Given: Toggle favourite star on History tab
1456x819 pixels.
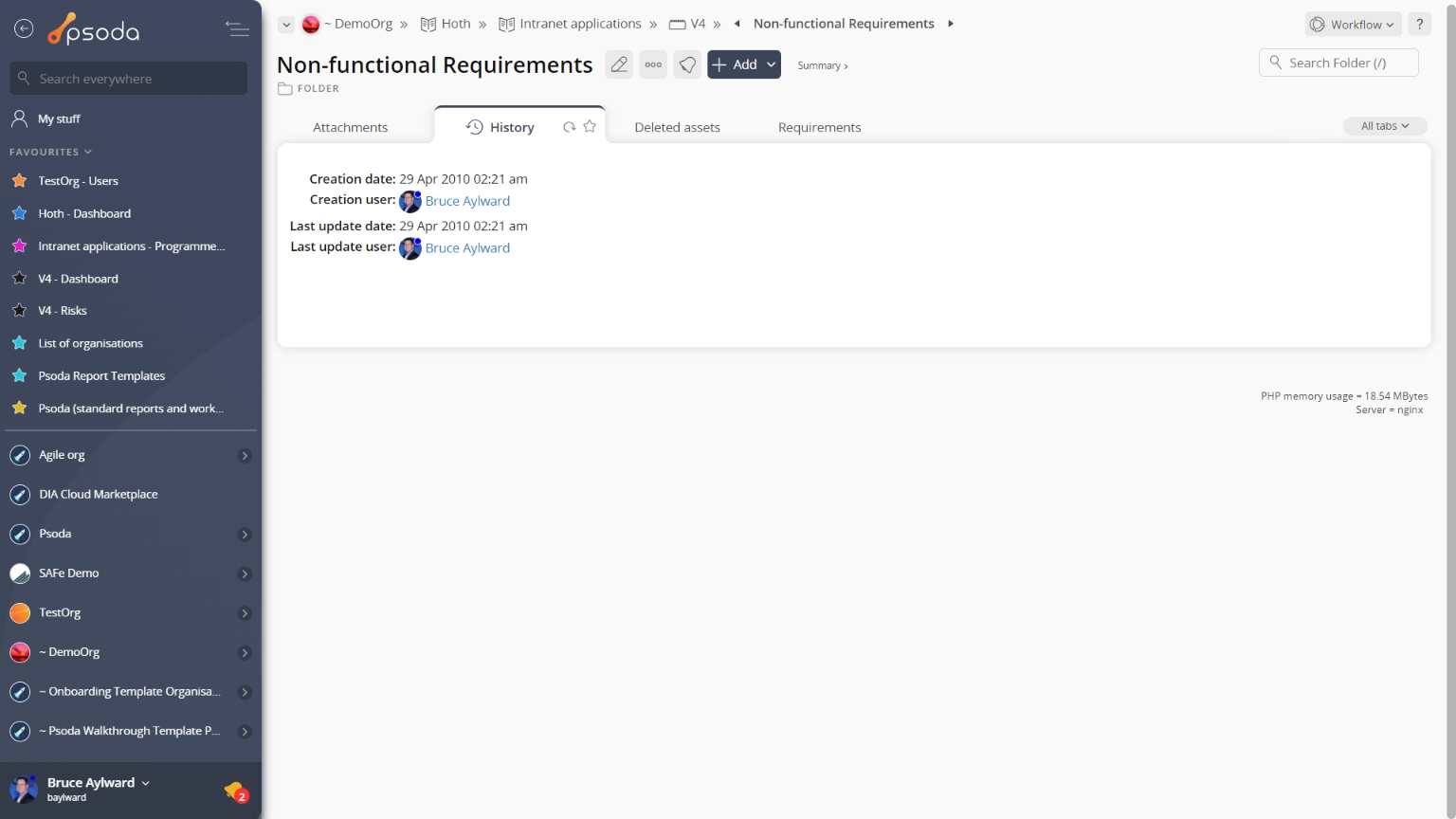Looking at the screenshot, I should 590,126.
